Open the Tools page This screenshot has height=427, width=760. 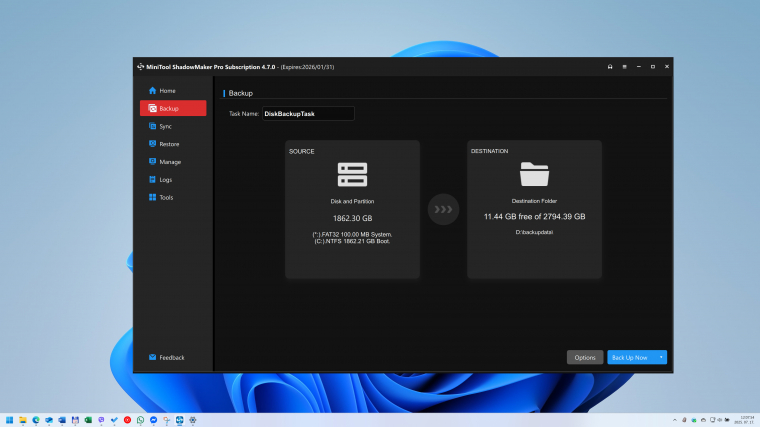(173, 197)
